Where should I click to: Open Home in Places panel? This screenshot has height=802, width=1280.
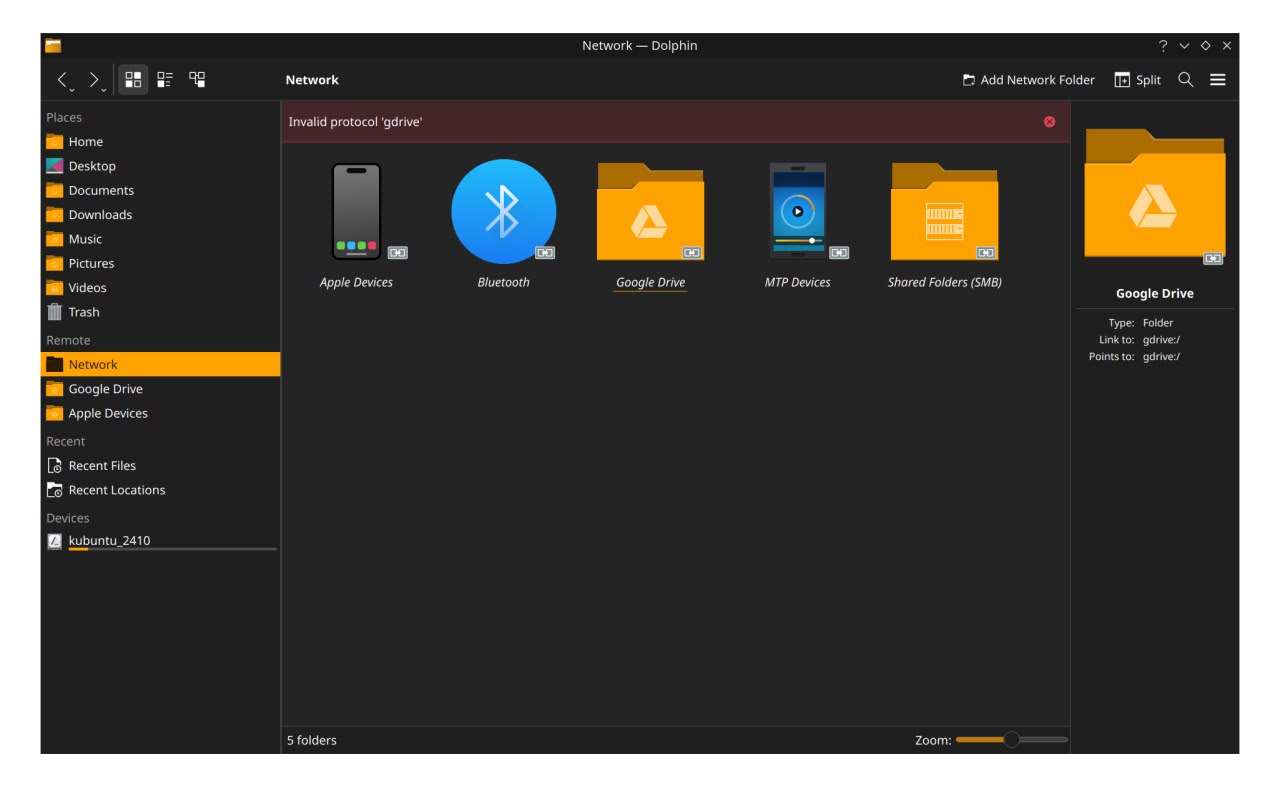pos(160,142)
